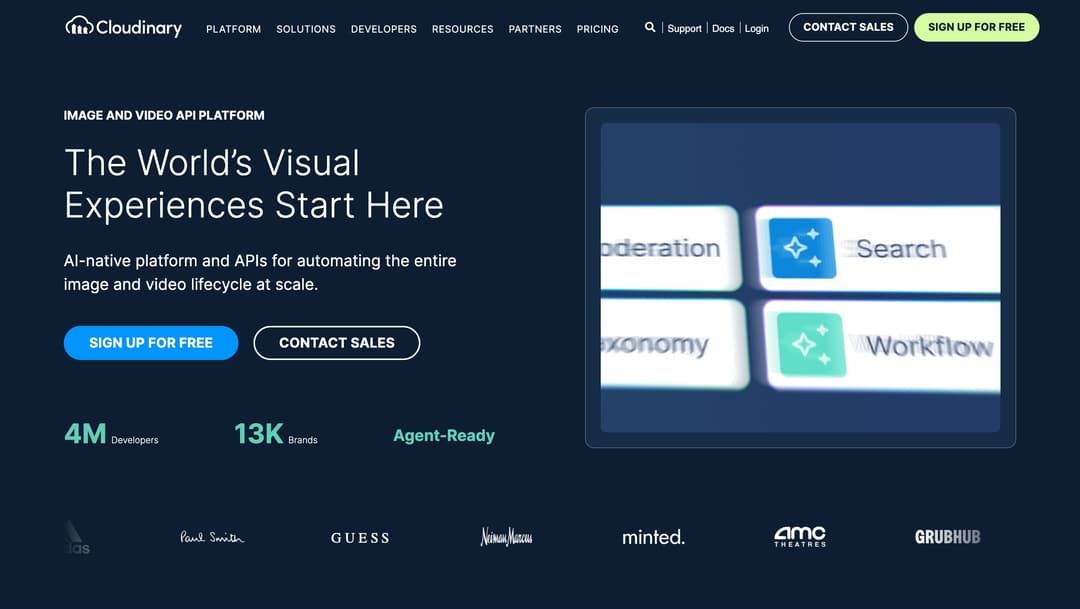
Task: Click the headline "The World's Visual Experiences Start Here"
Action: click(x=253, y=184)
